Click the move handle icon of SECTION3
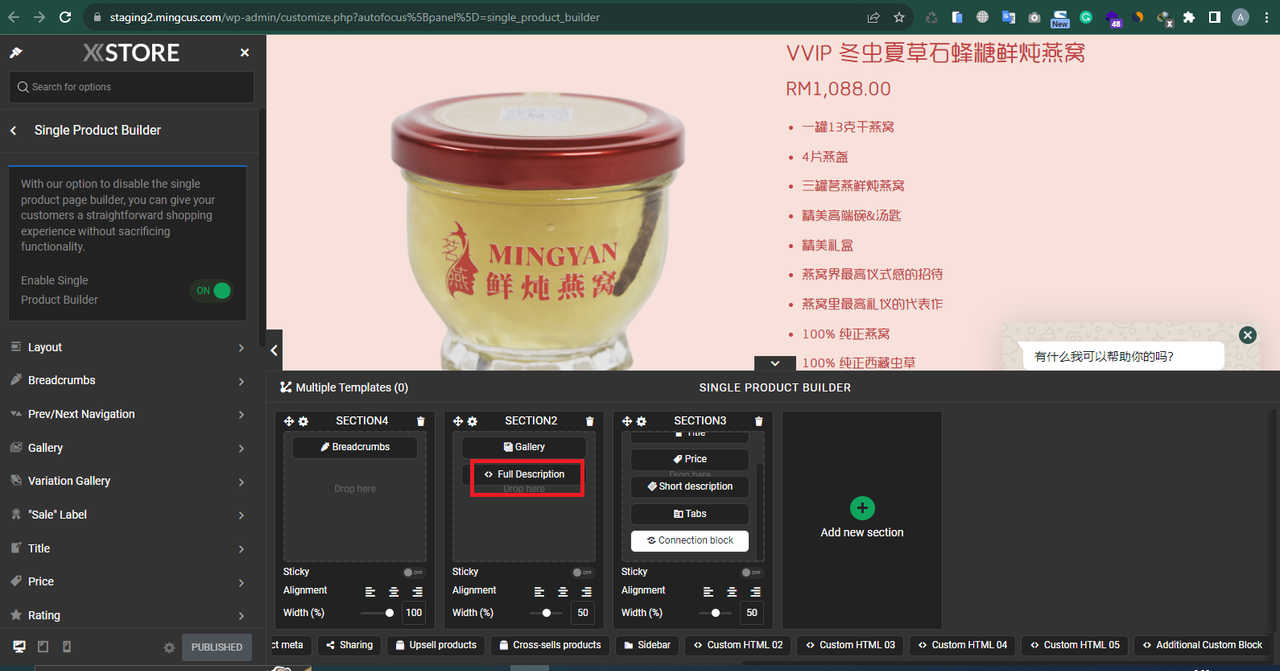 point(627,421)
